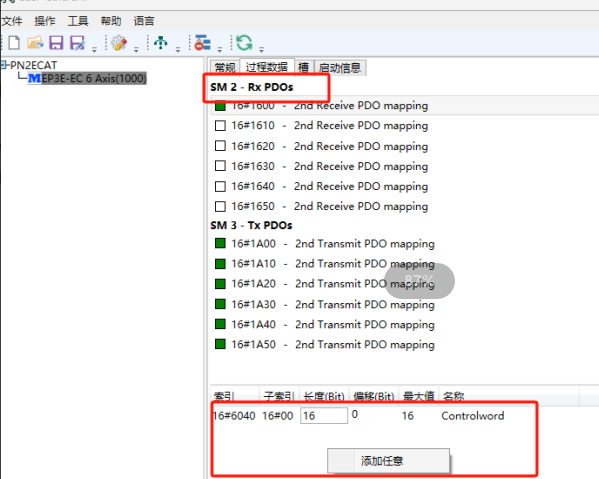Click the length (Bit) input field
Screen dimensions: 599x479
(324, 416)
